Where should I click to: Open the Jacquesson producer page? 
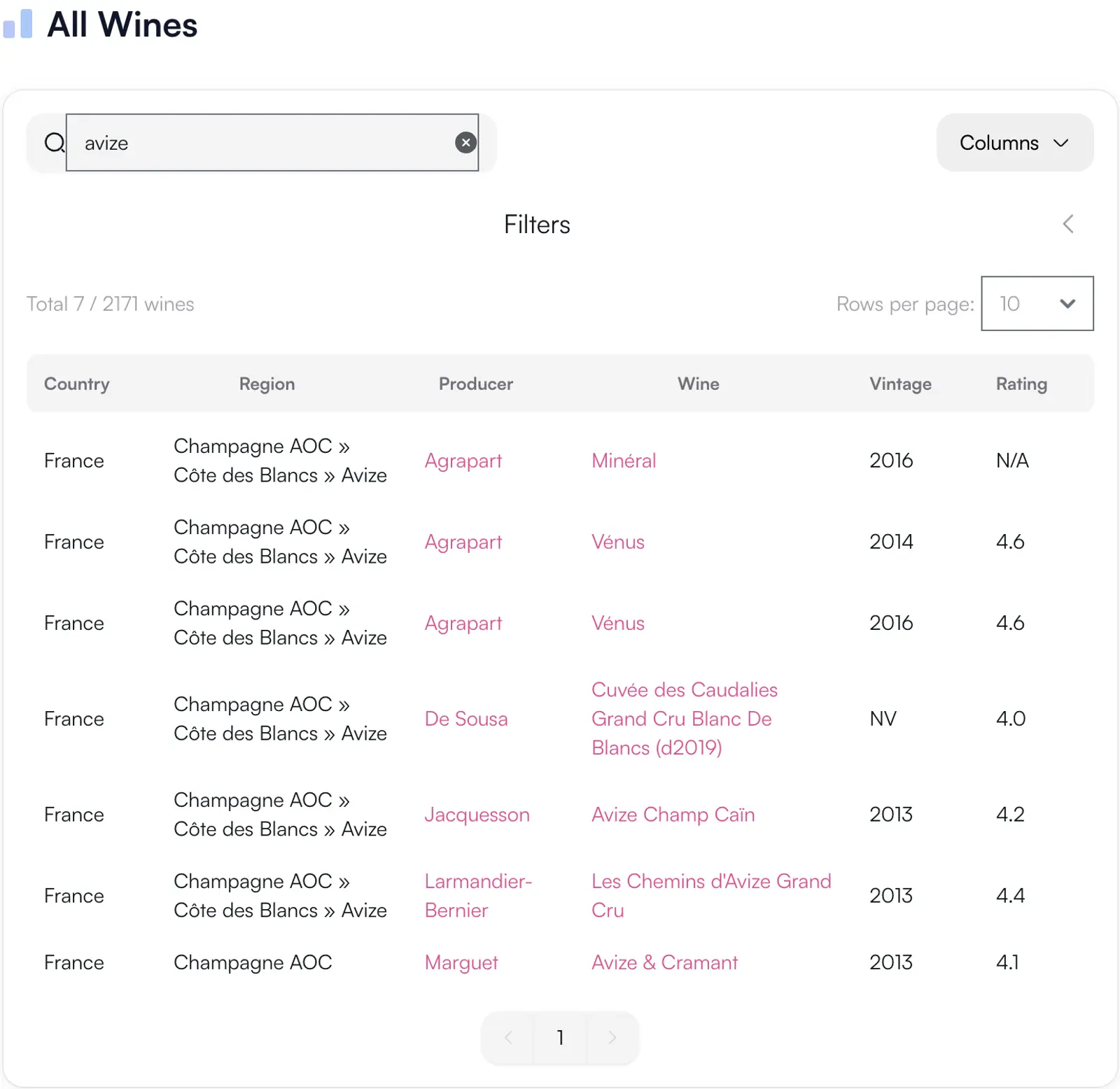tap(477, 815)
